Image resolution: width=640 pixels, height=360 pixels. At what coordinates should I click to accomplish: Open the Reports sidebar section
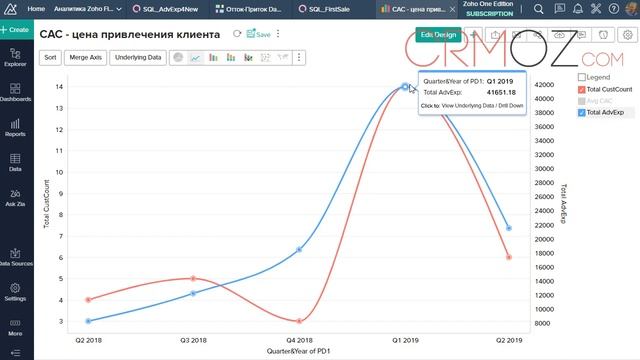click(15, 127)
